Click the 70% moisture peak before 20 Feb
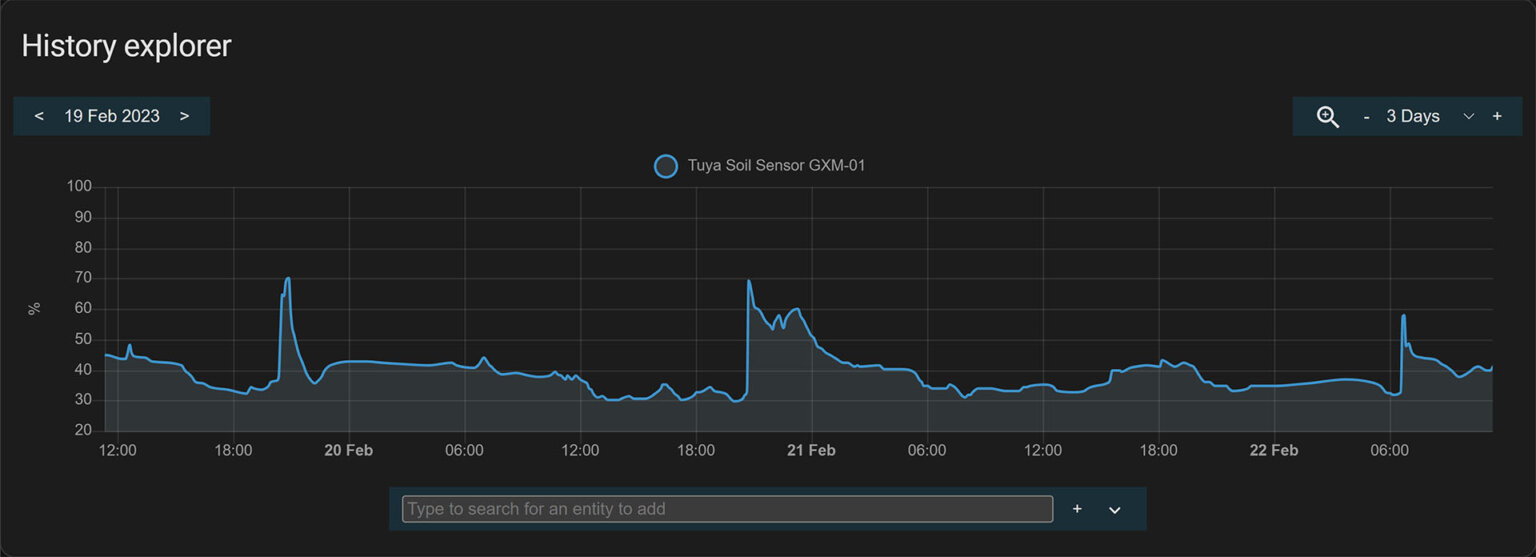 pyautogui.click(x=287, y=279)
